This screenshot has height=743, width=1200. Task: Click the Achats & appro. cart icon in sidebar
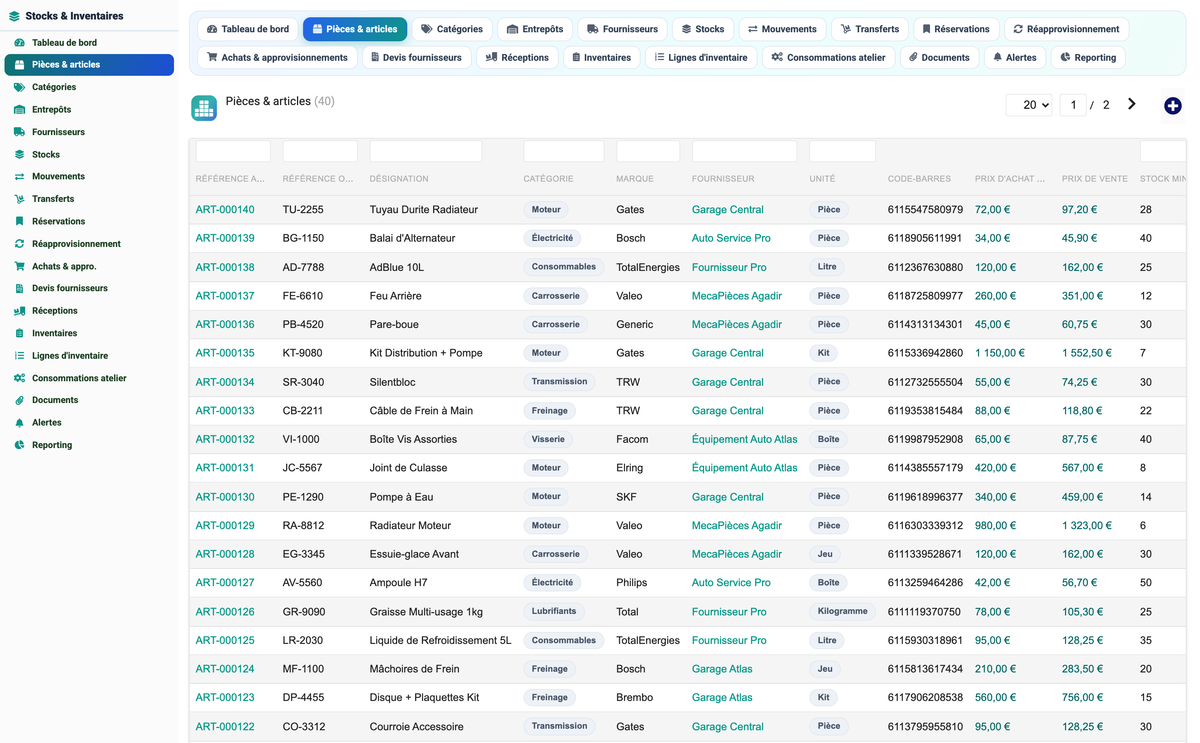tap(19, 266)
